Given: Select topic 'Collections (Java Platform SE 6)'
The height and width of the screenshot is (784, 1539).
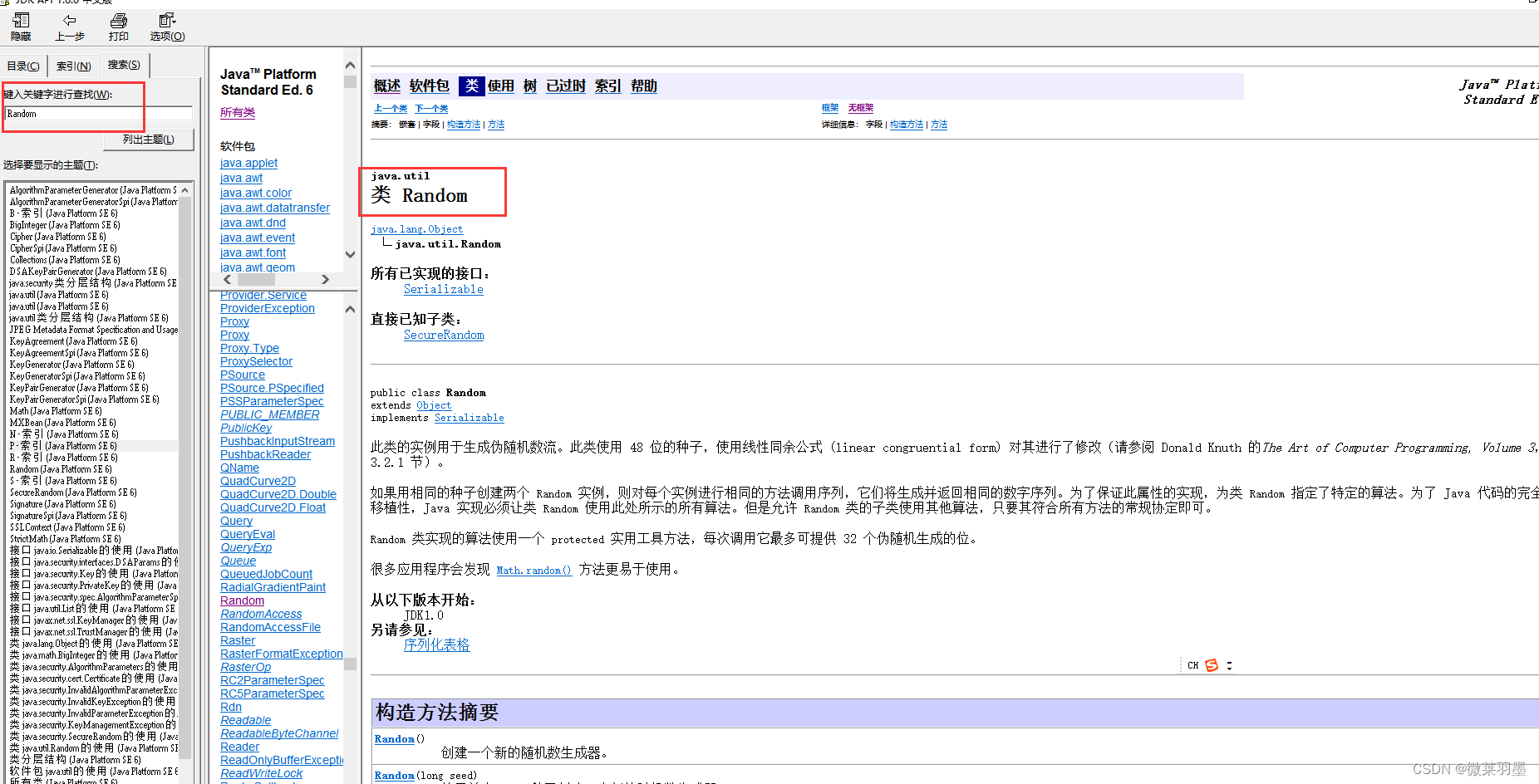Looking at the screenshot, I should pyautogui.click(x=65, y=260).
